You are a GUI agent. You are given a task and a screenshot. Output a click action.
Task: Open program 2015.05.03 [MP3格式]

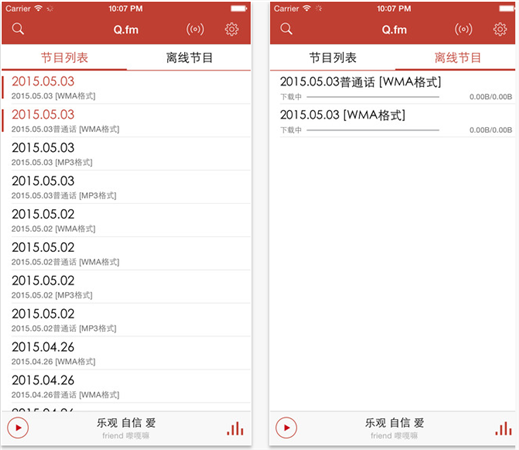[126, 154]
